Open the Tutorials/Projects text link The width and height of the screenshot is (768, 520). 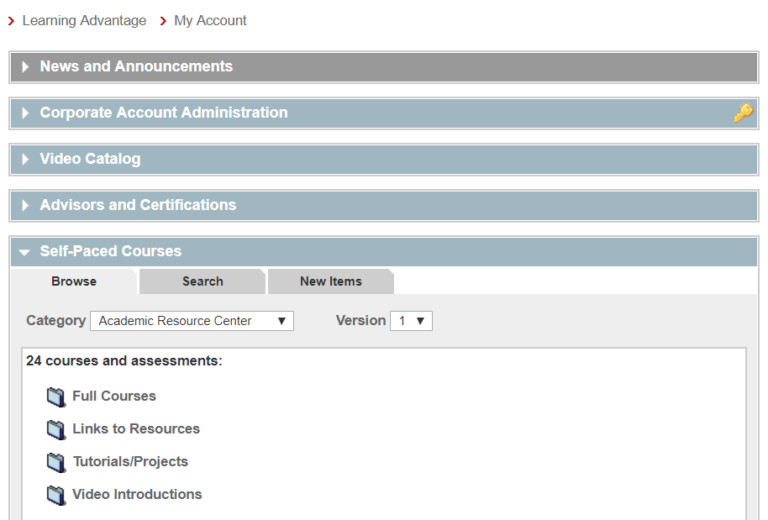130,462
